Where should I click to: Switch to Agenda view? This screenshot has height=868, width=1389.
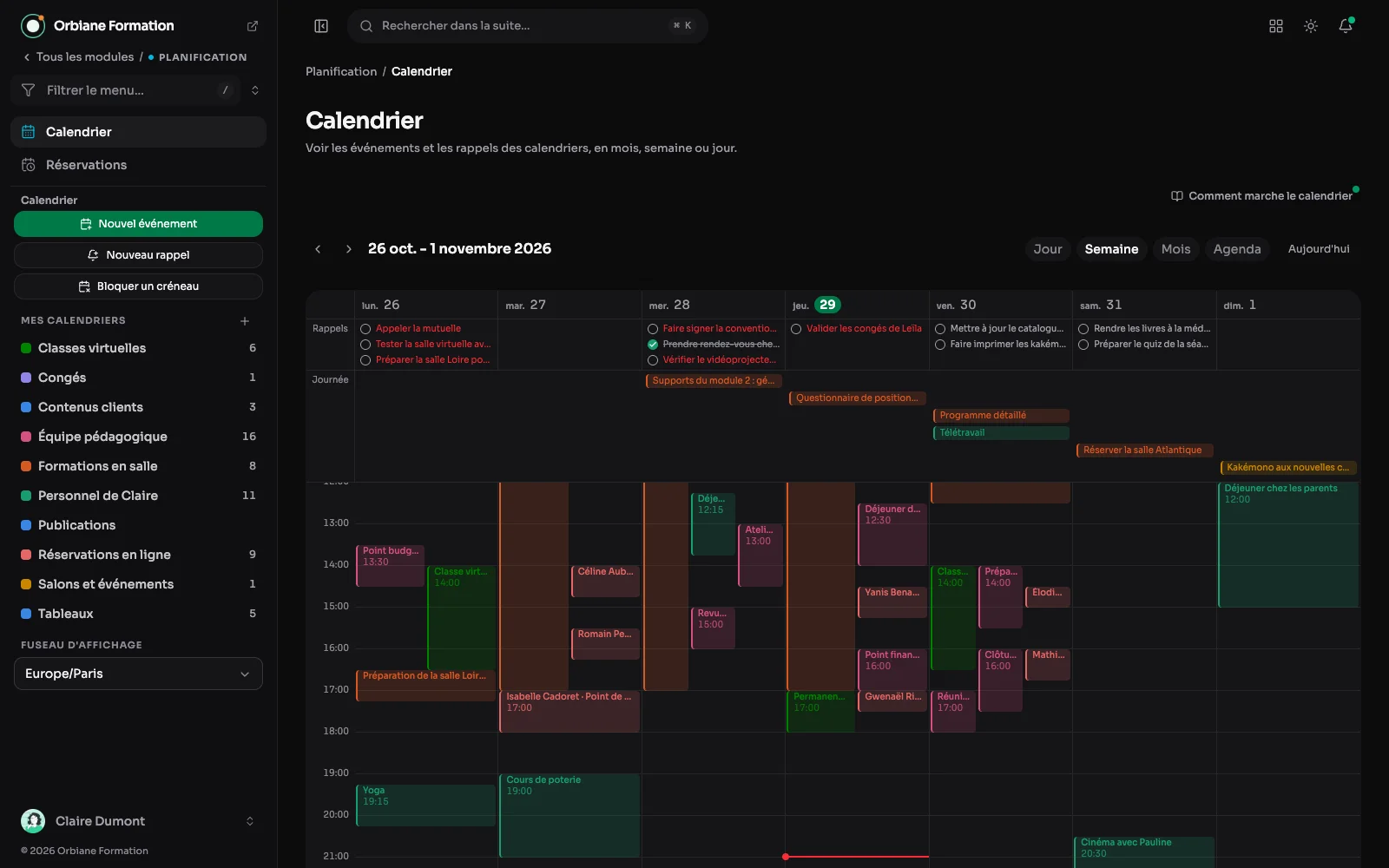pyautogui.click(x=1237, y=249)
